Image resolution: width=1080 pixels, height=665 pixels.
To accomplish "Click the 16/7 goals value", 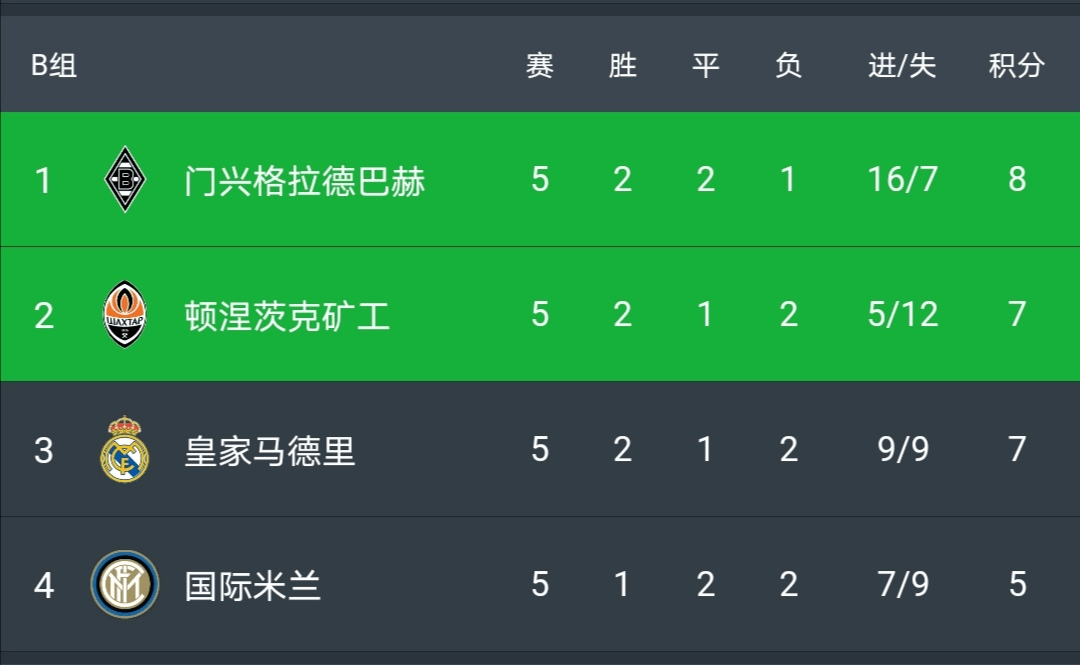I will (x=902, y=179).
